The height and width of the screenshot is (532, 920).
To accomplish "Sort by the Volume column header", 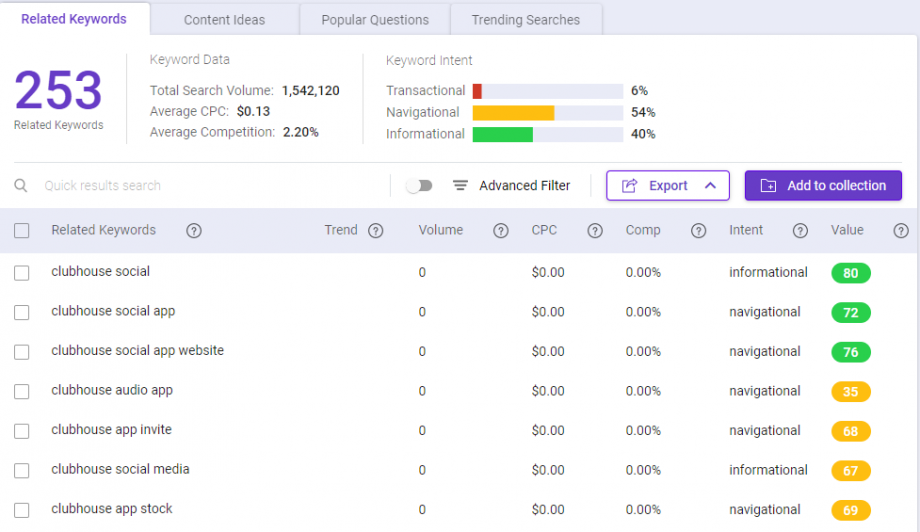I will coord(441,230).
